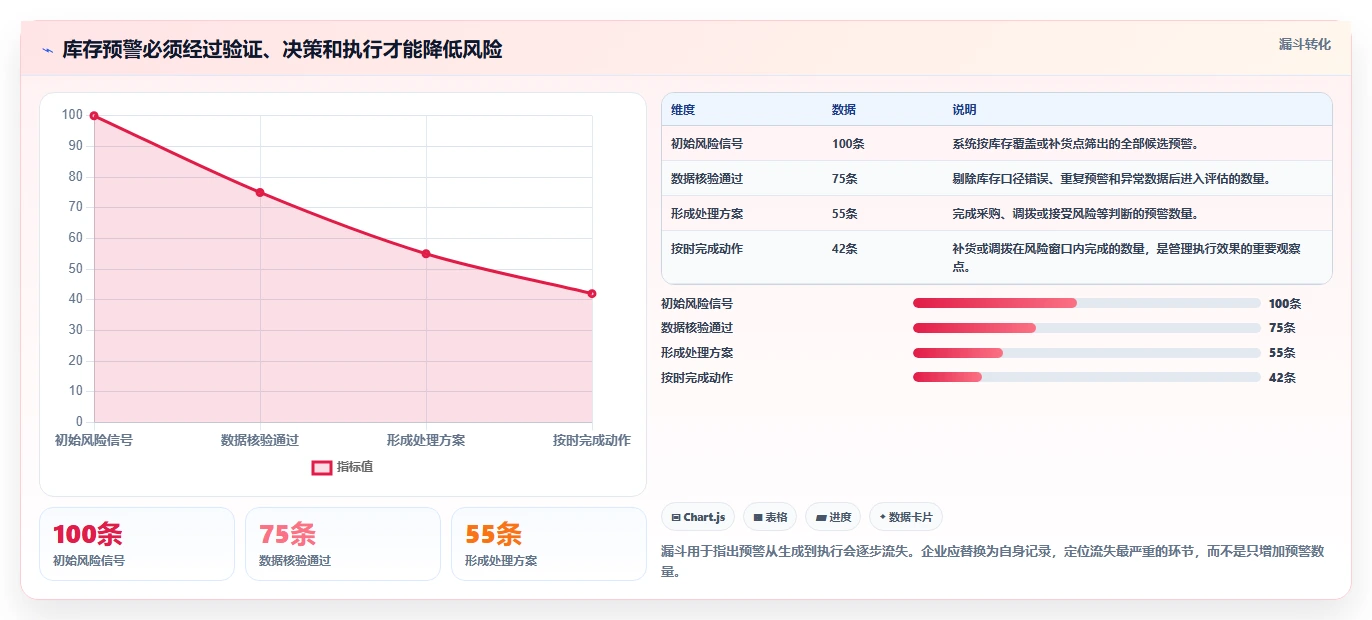Click the 形成处理方案 progress bar
Screen dimensions: 1372x620
click(1087, 353)
